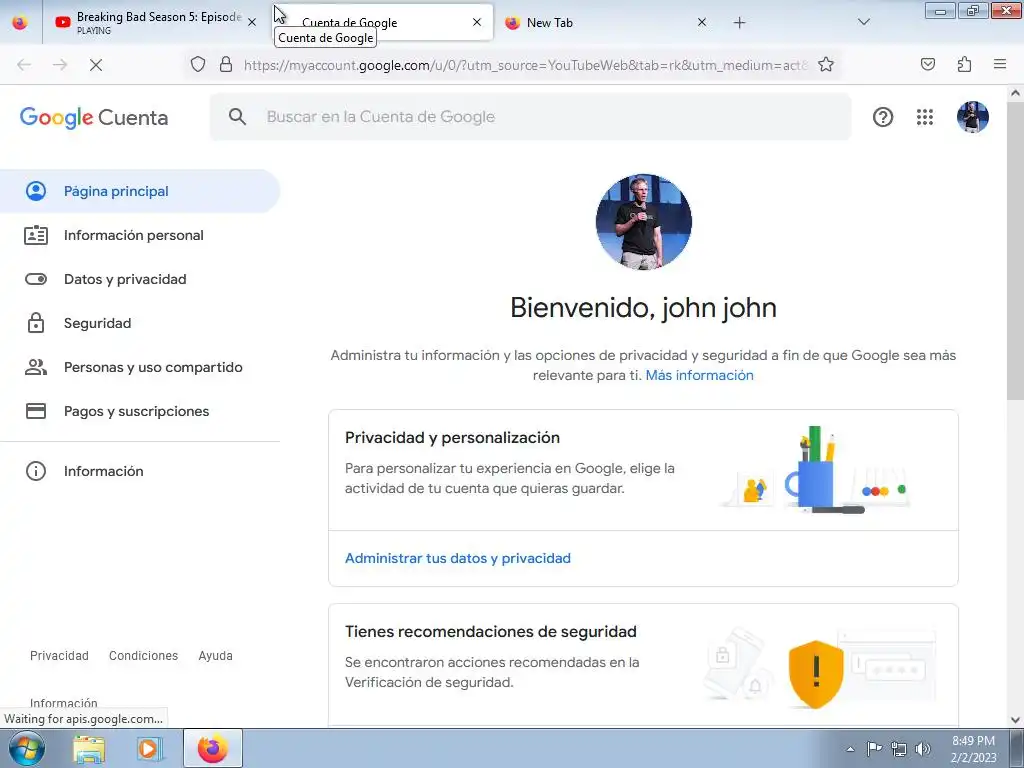Screen dimensions: 1024x768
Task: Open the Google apps grid
Action: tap(925, 117)
